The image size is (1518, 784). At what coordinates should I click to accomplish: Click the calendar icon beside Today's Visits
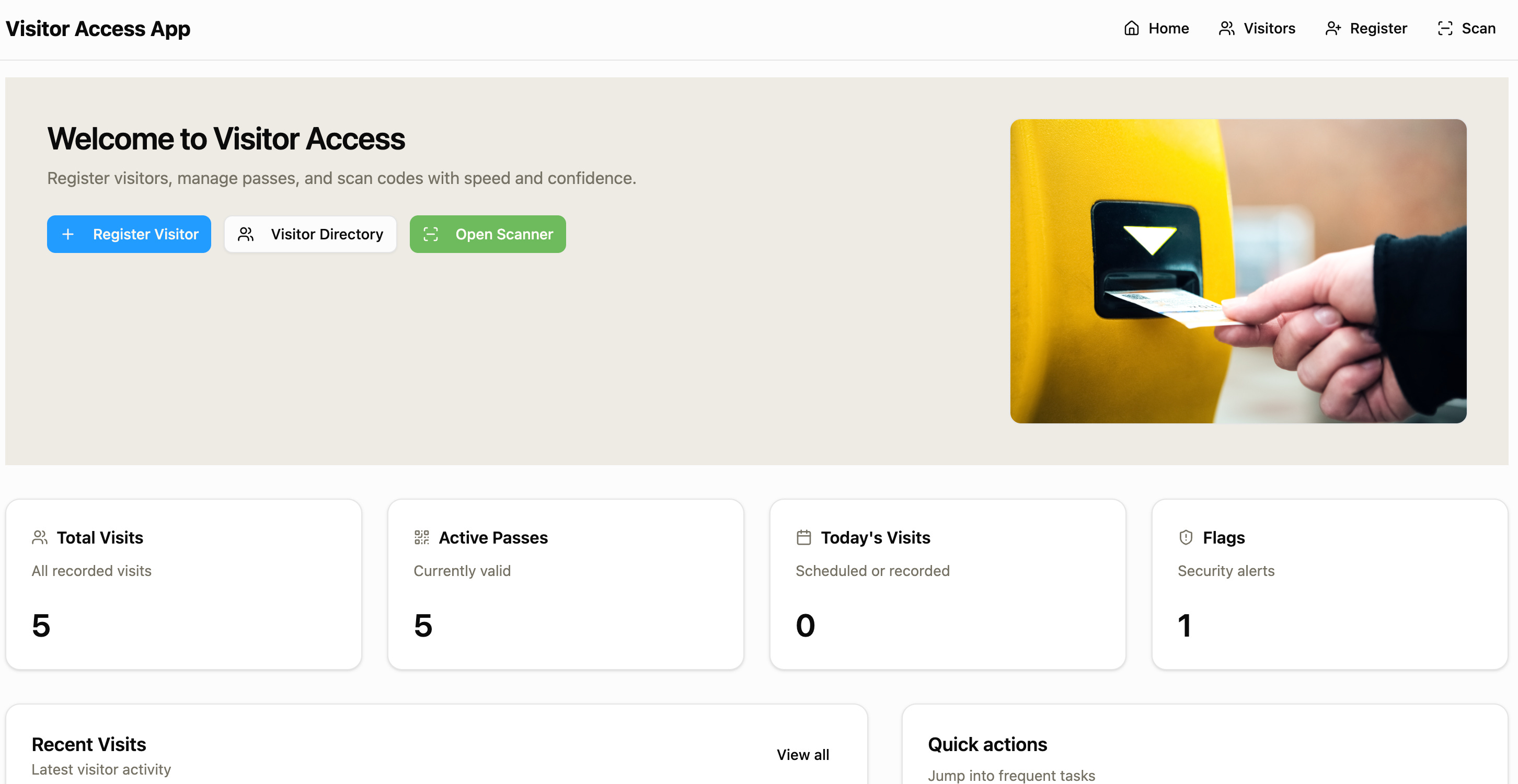[804, 537]
